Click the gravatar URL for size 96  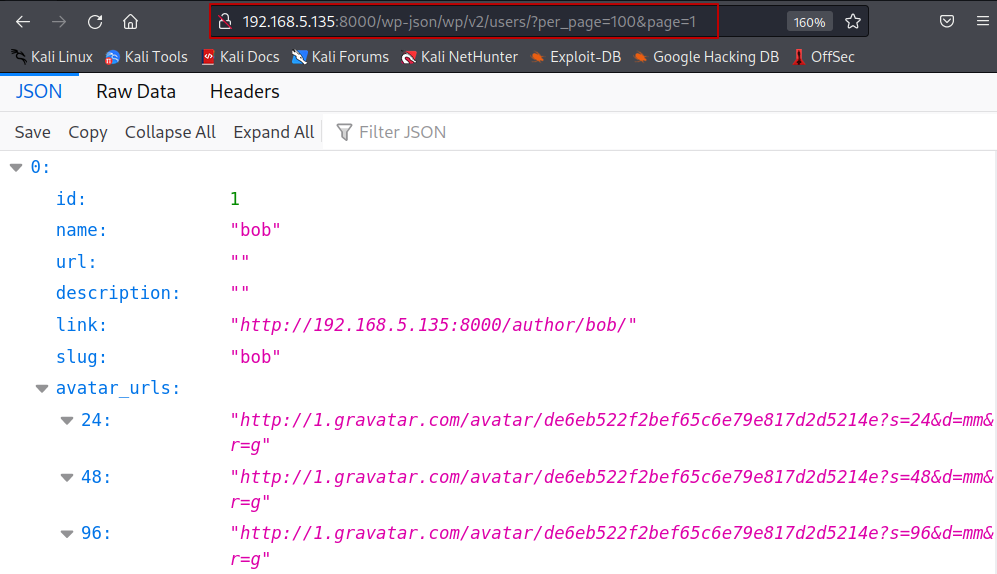[x=611, y=546]
